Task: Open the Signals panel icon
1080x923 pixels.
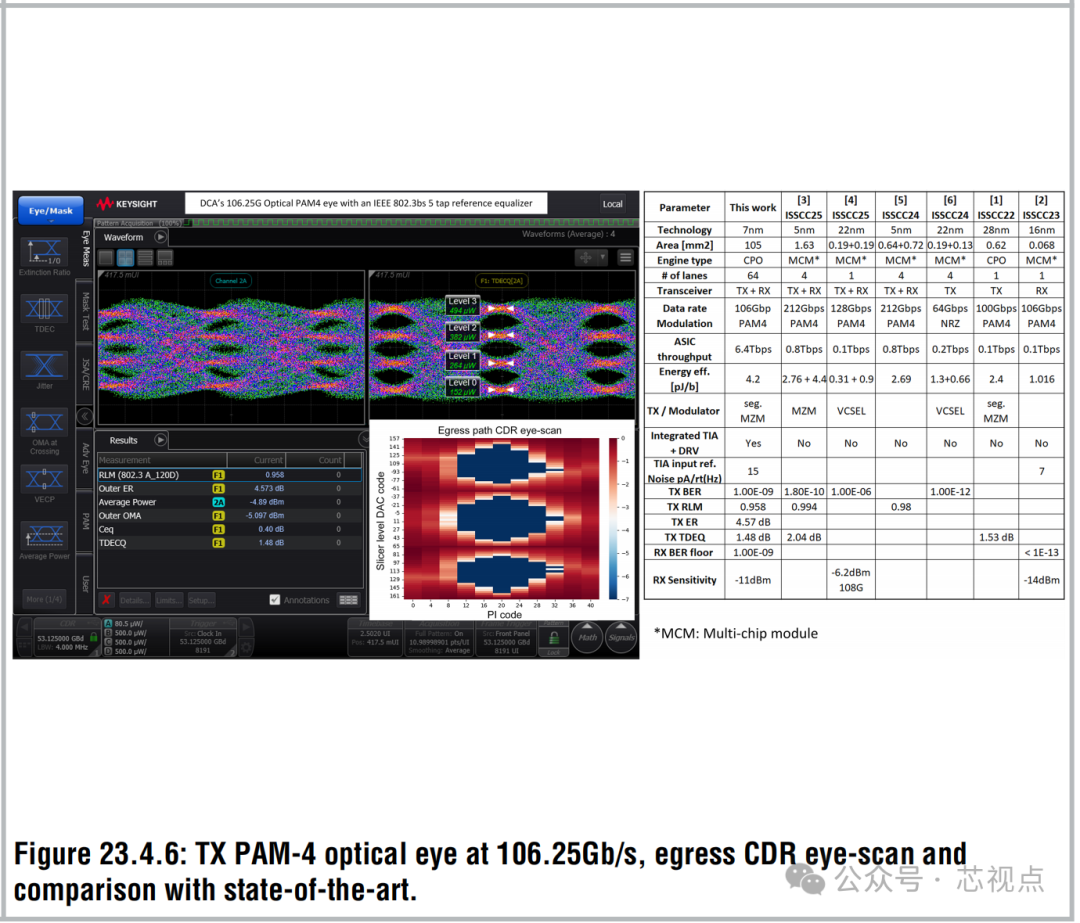Action: tap(621, 638)
